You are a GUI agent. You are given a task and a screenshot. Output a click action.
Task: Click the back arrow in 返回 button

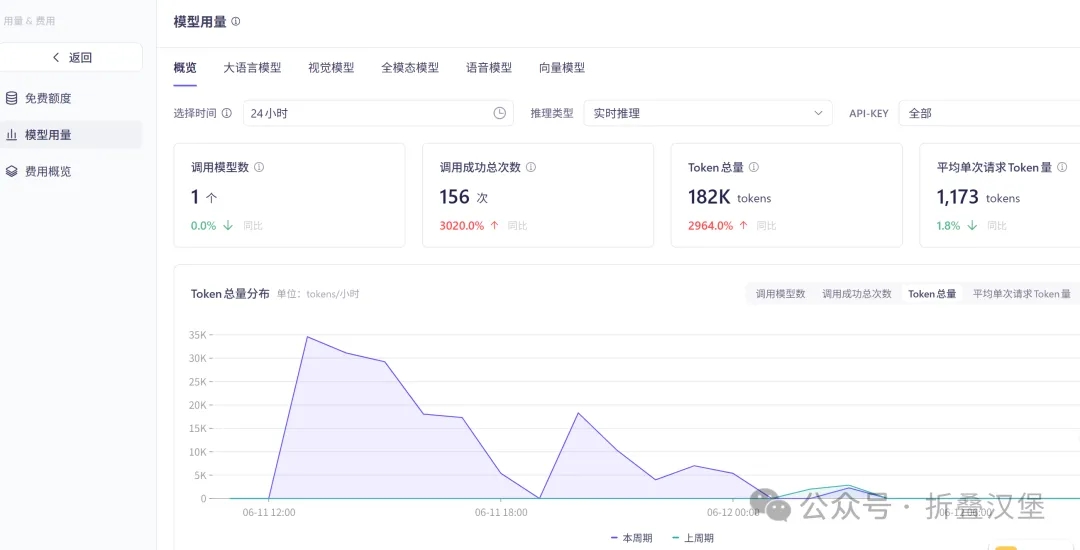[x=56, y=57]
